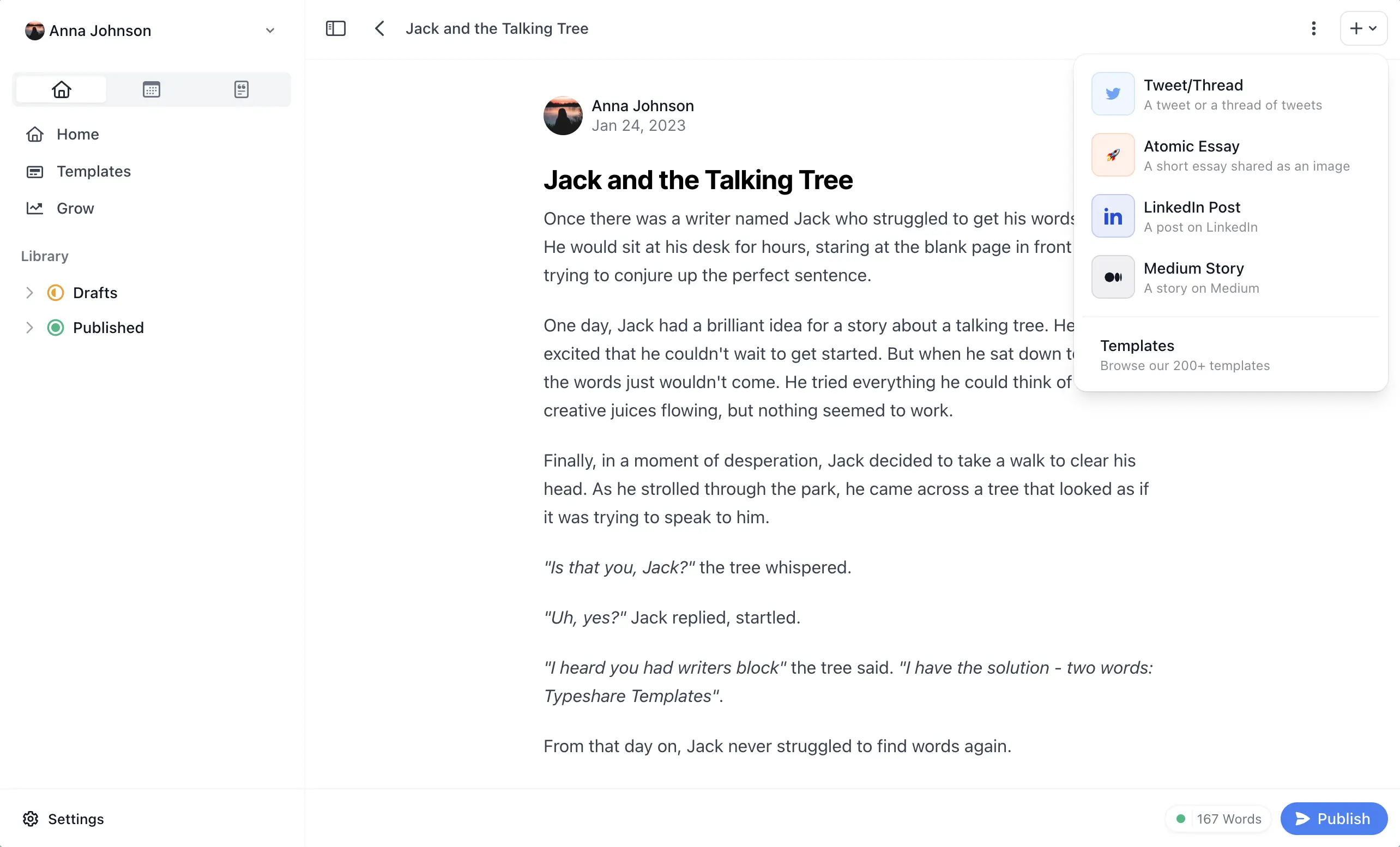
Task: Open the Grow section
Action: pos(75,208)
